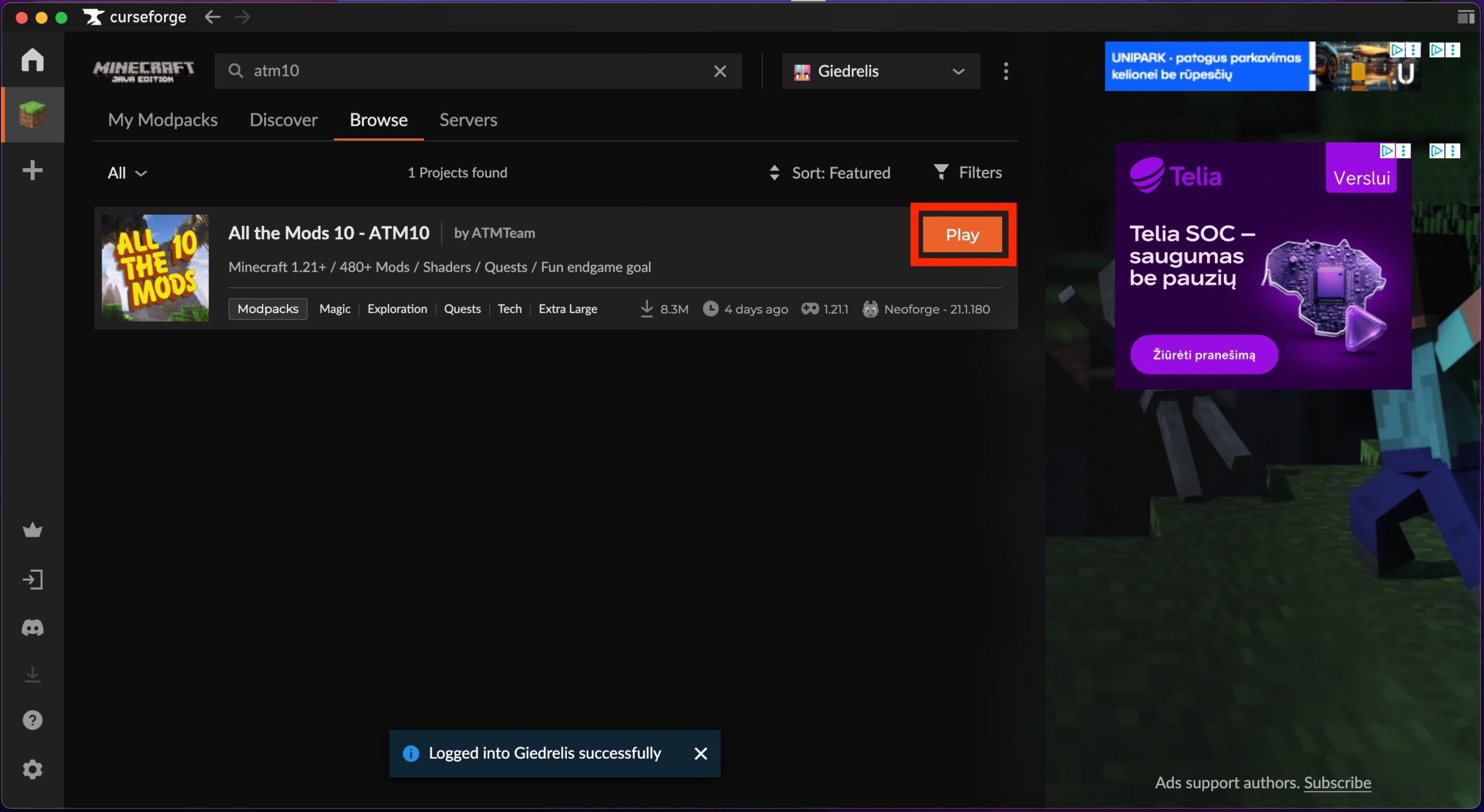The height and width of the screenshot is (812, 1484).
Task: Open the CurseForge home sidebar icon
Action: point(32,60)
